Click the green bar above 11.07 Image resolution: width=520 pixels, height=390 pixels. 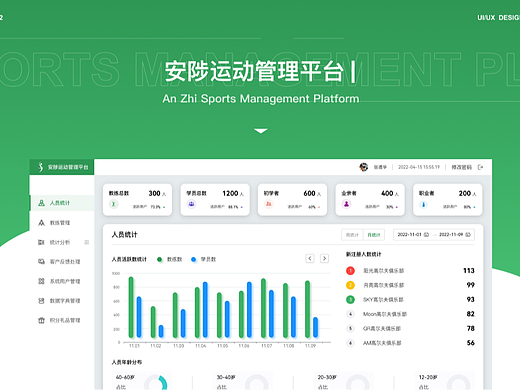coord(263,308)
